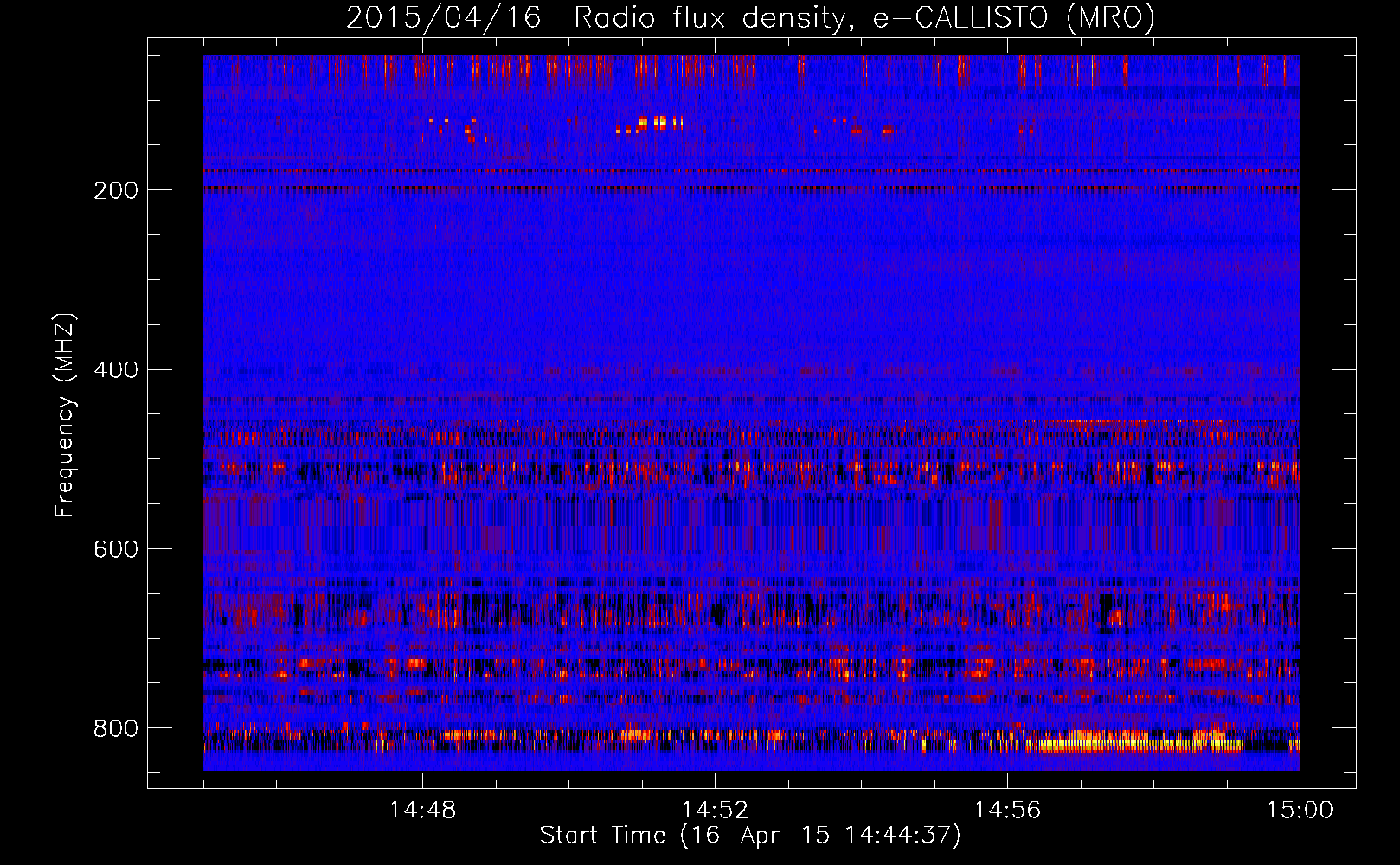
Task: Click the 15:00 time tick label
Action: (1300, 811)
